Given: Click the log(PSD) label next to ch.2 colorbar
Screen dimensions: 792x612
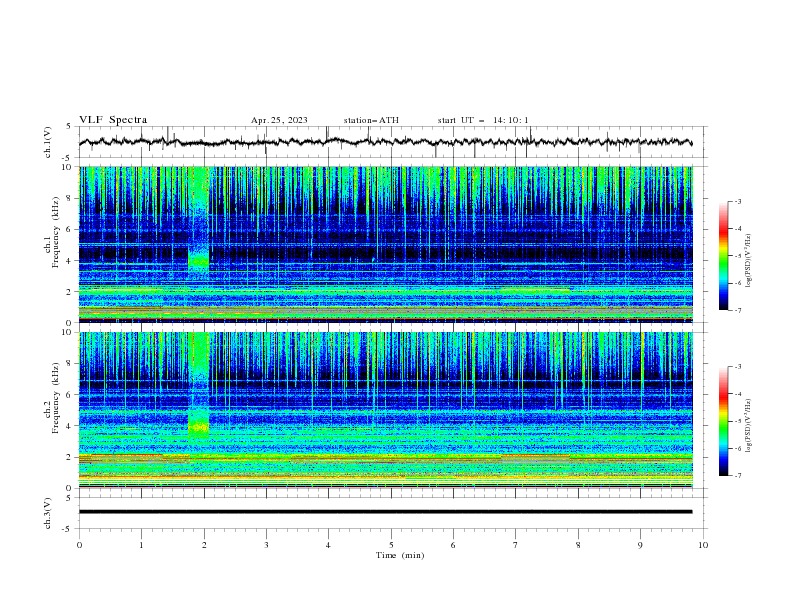Looking at the screenshot, I should pyautogui.click(x=748, y=426).
